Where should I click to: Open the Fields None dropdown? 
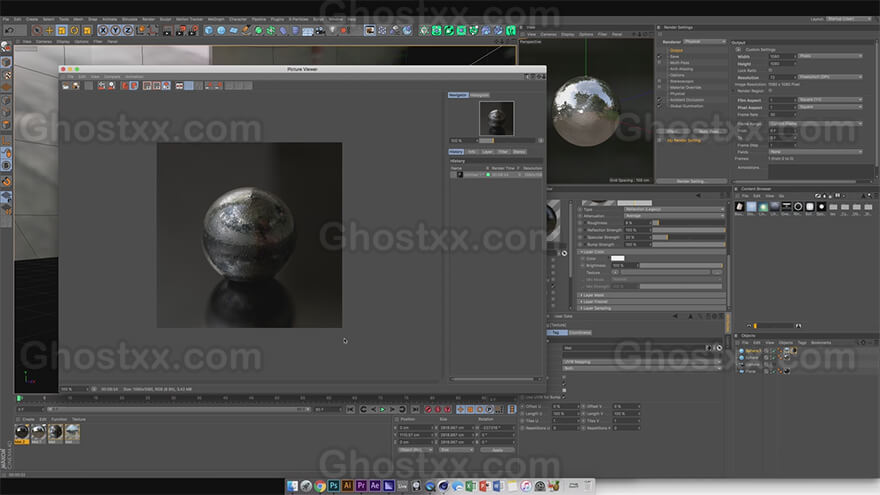pos(815,152)
